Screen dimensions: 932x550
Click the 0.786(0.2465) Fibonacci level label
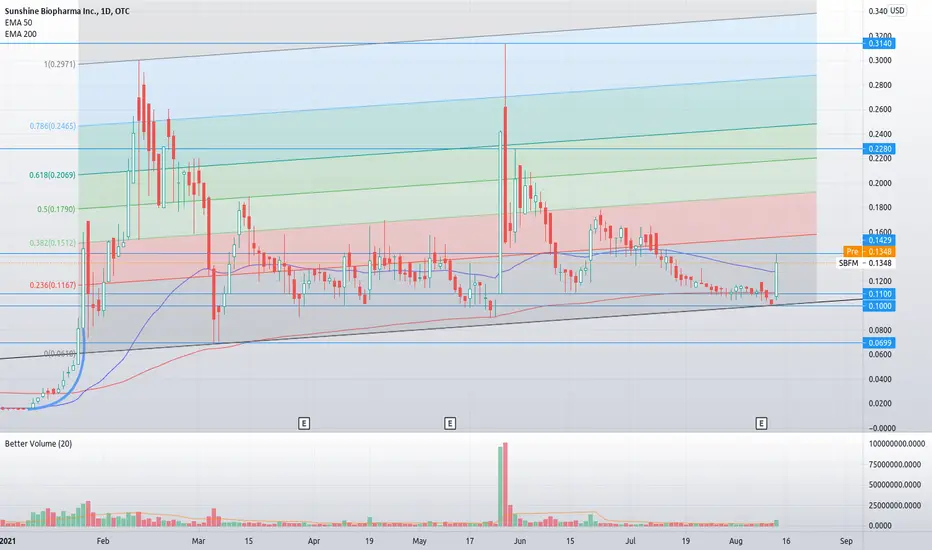(53, 126)
